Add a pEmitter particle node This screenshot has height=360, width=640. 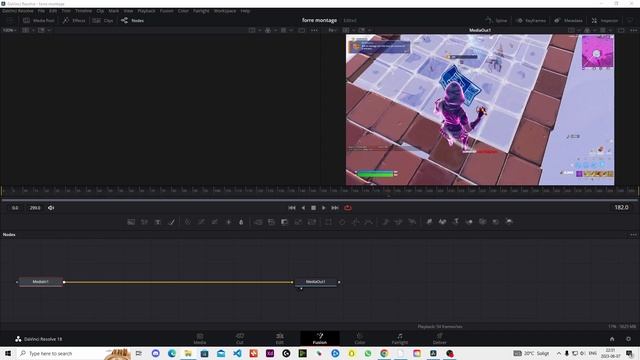click(385, 222)
